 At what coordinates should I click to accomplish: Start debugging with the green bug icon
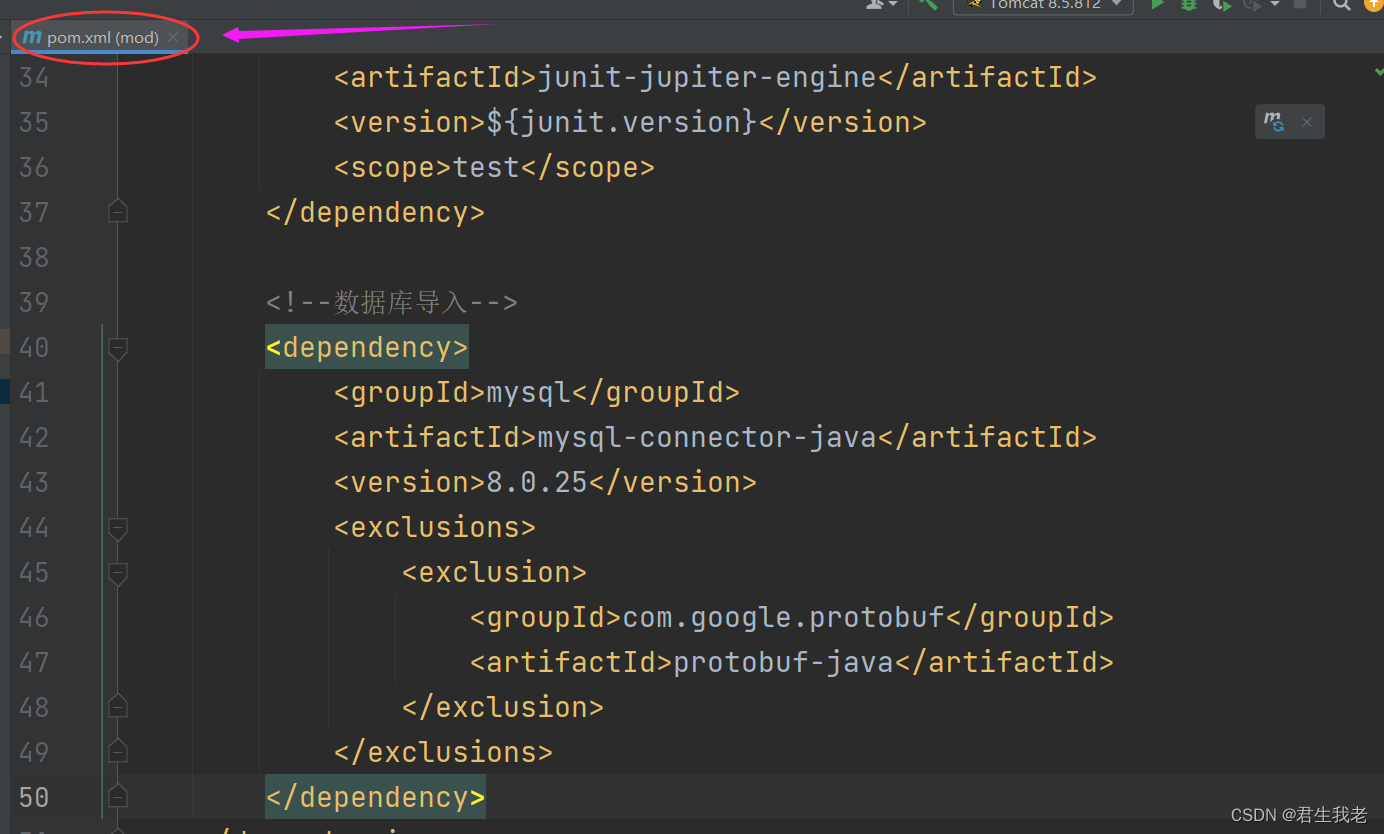point(1189,4)
